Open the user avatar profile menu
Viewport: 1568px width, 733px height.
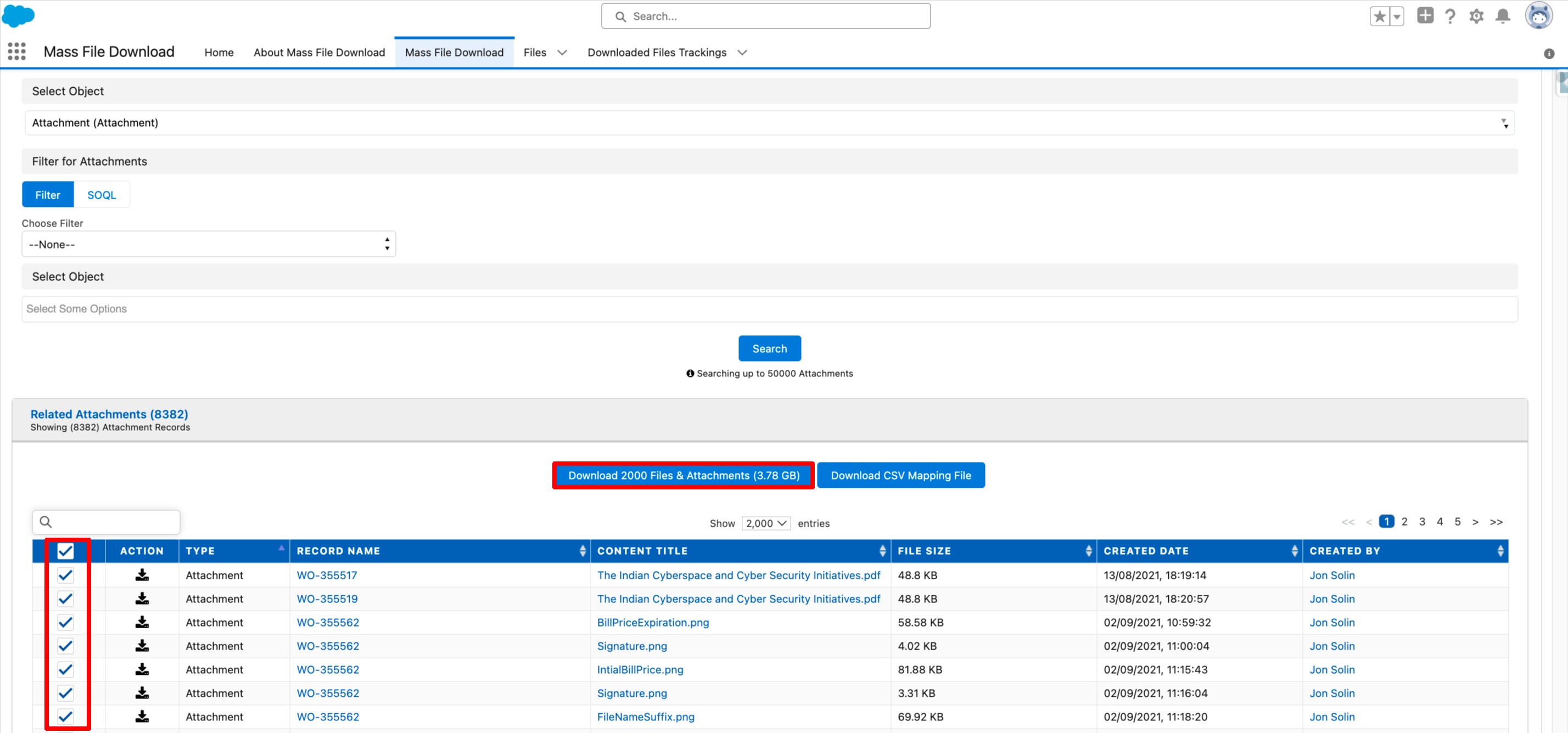click(x=1538, y=16)
